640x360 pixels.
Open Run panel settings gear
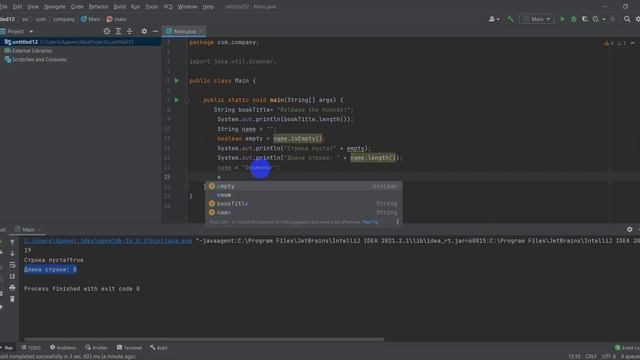[630, 229]
